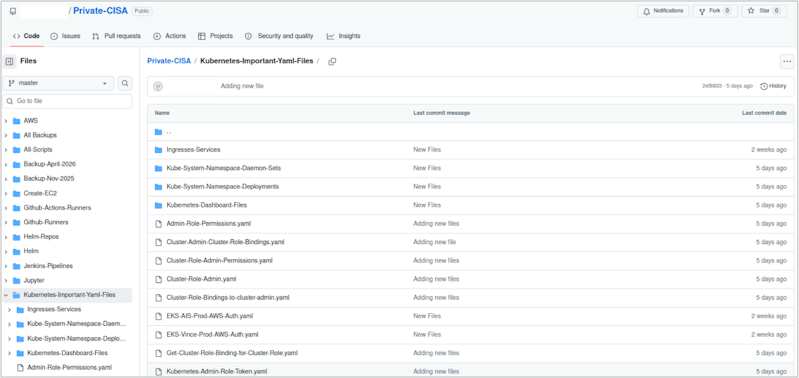This screenshot has height=378, width=799.
Task: Expand the Helm-Repos folder chevron
Action: [x=6, y=237]
